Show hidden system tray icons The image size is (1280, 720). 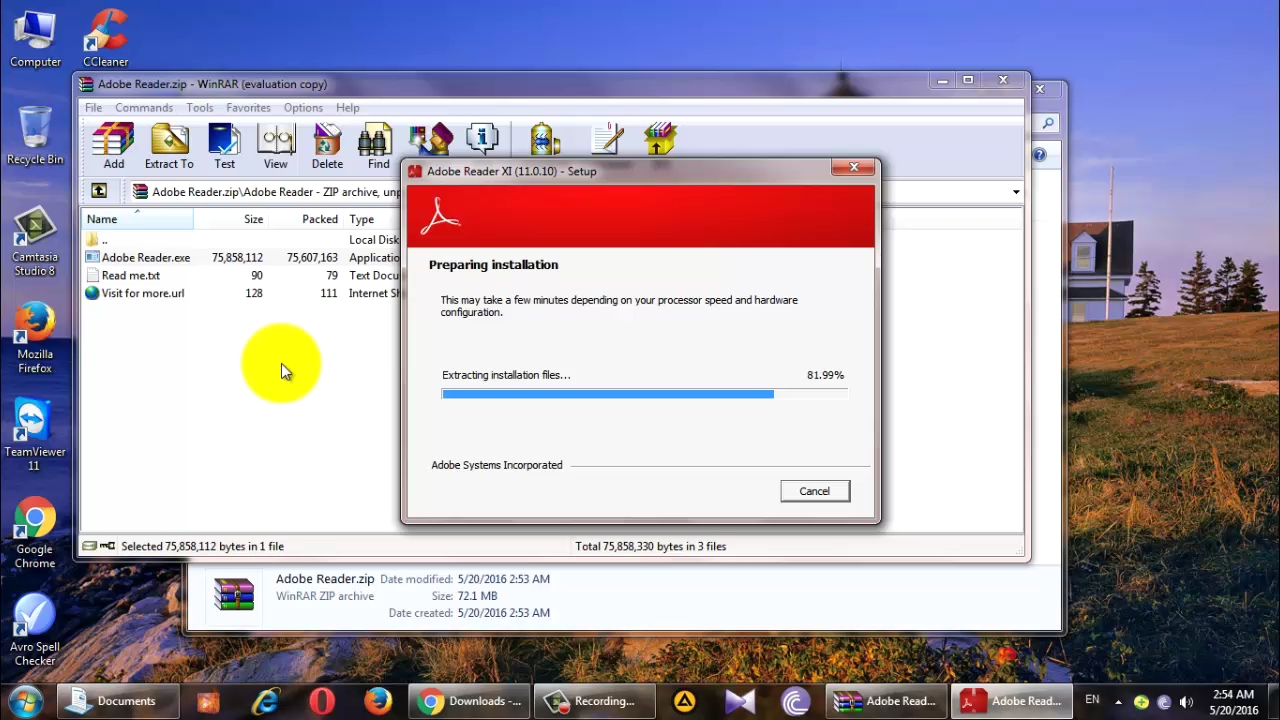point(1118,701)
